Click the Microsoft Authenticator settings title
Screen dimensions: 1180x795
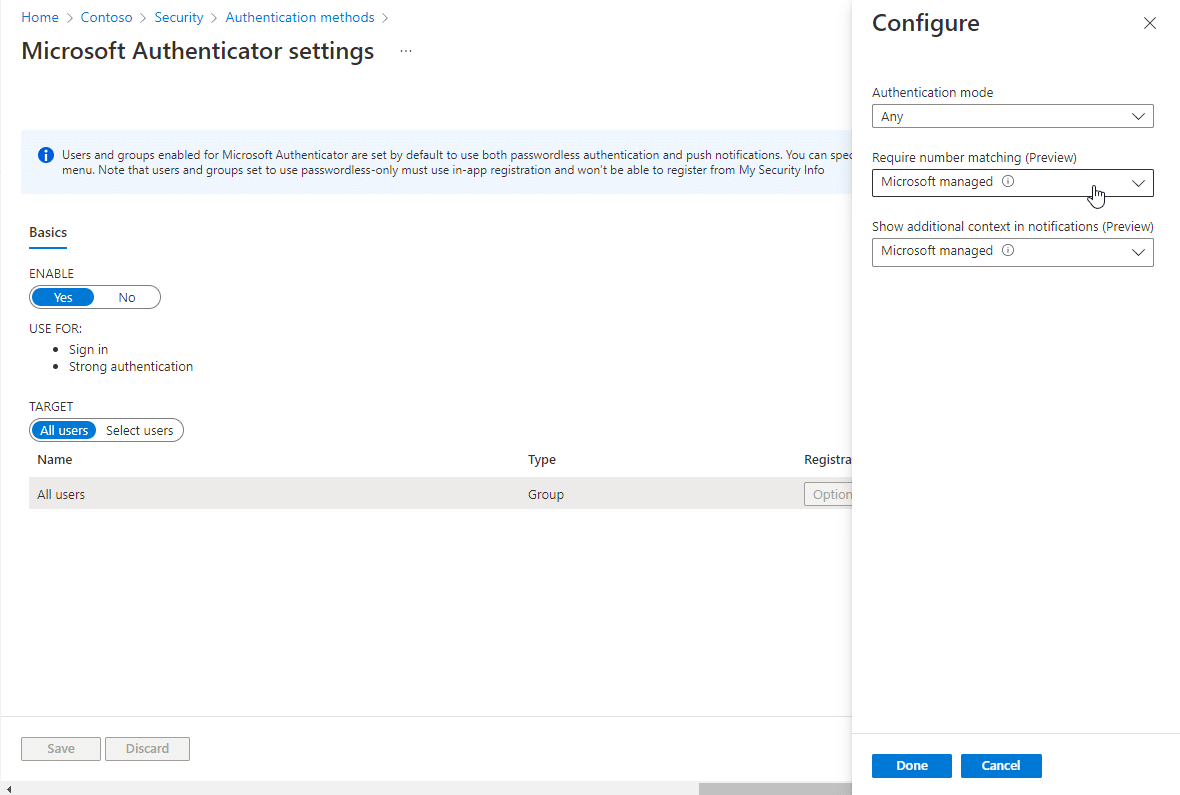198,51
